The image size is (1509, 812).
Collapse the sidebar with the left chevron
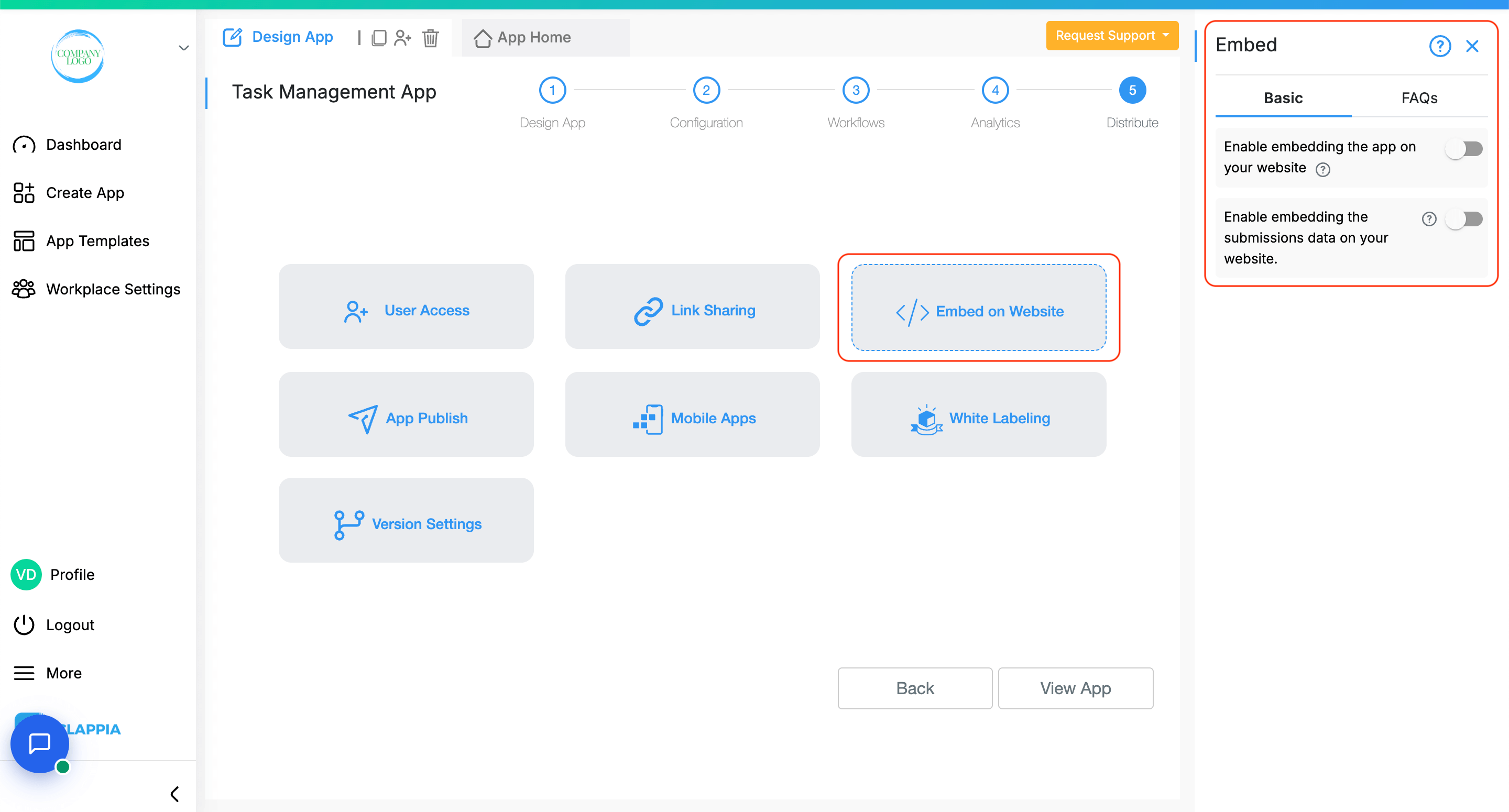click(174, 794)
